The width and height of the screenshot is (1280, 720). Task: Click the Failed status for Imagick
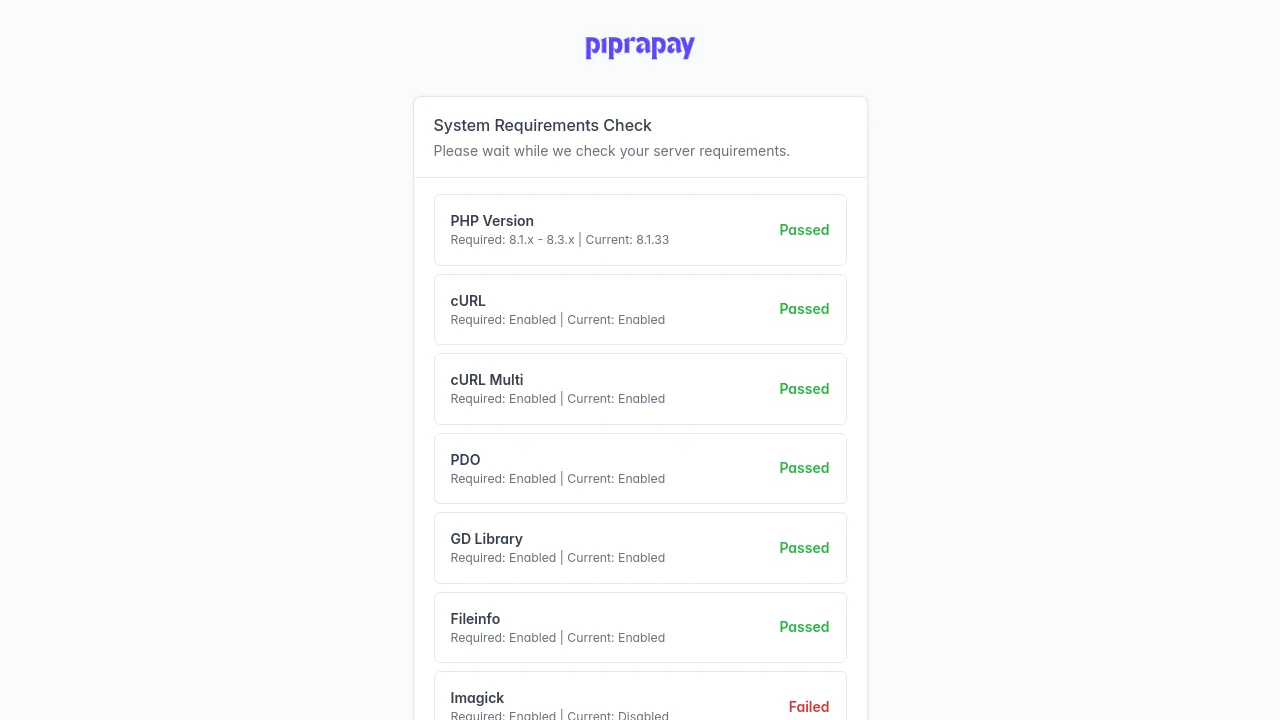click(x=808, y=707)
